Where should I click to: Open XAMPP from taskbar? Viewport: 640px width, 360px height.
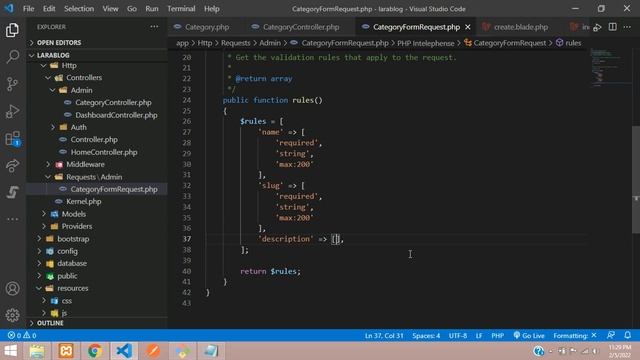pyautogui.click(x=66, y=351)
